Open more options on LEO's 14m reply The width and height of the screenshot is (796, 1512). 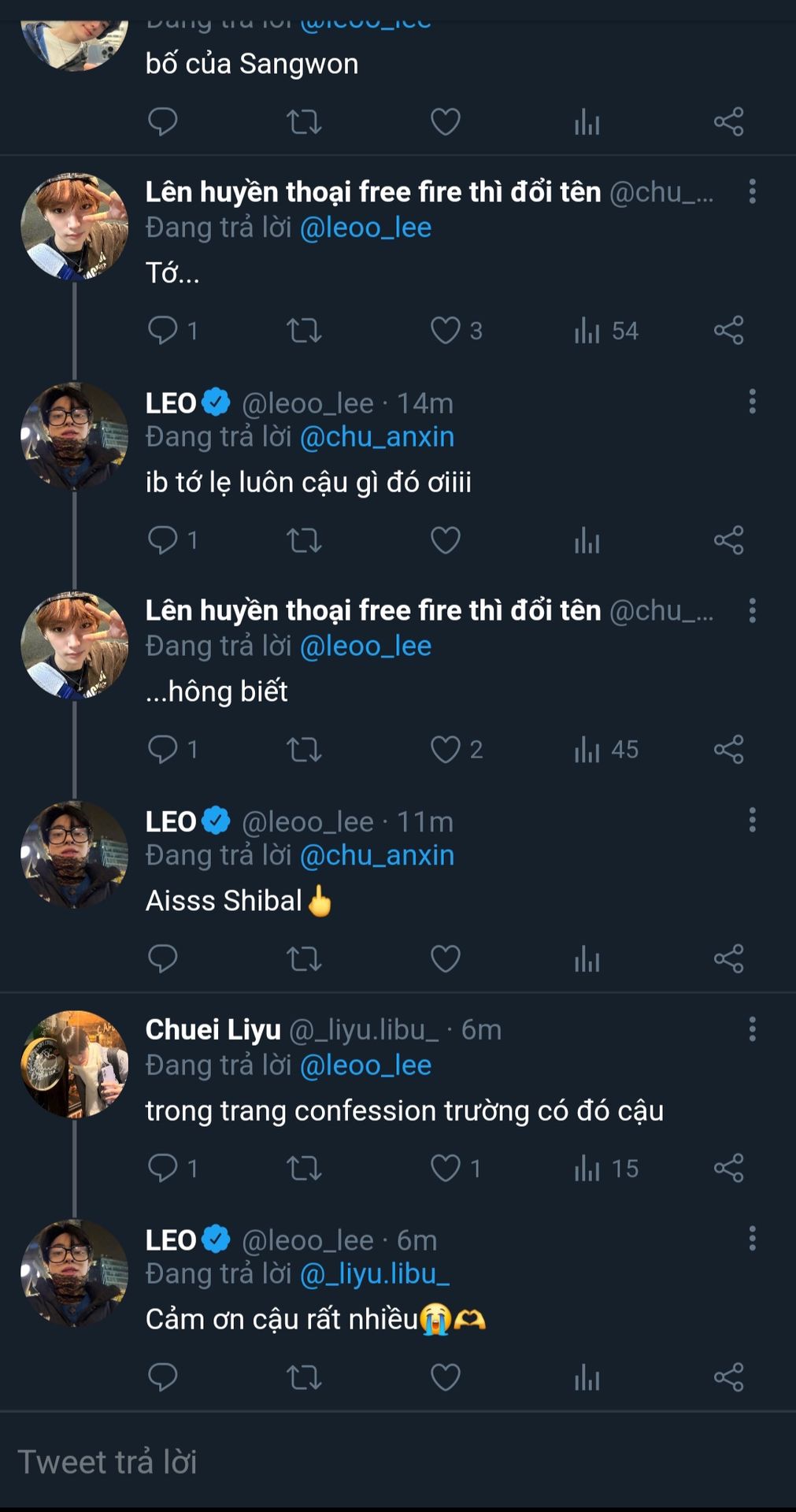point(752,402)
